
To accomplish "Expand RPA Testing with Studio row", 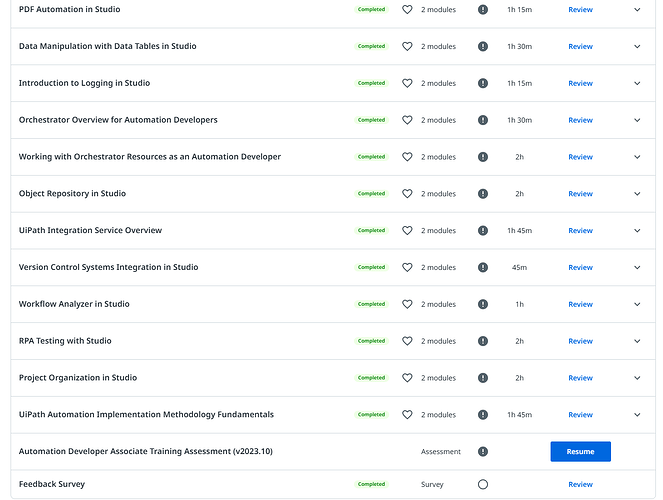I will [637, 341].
